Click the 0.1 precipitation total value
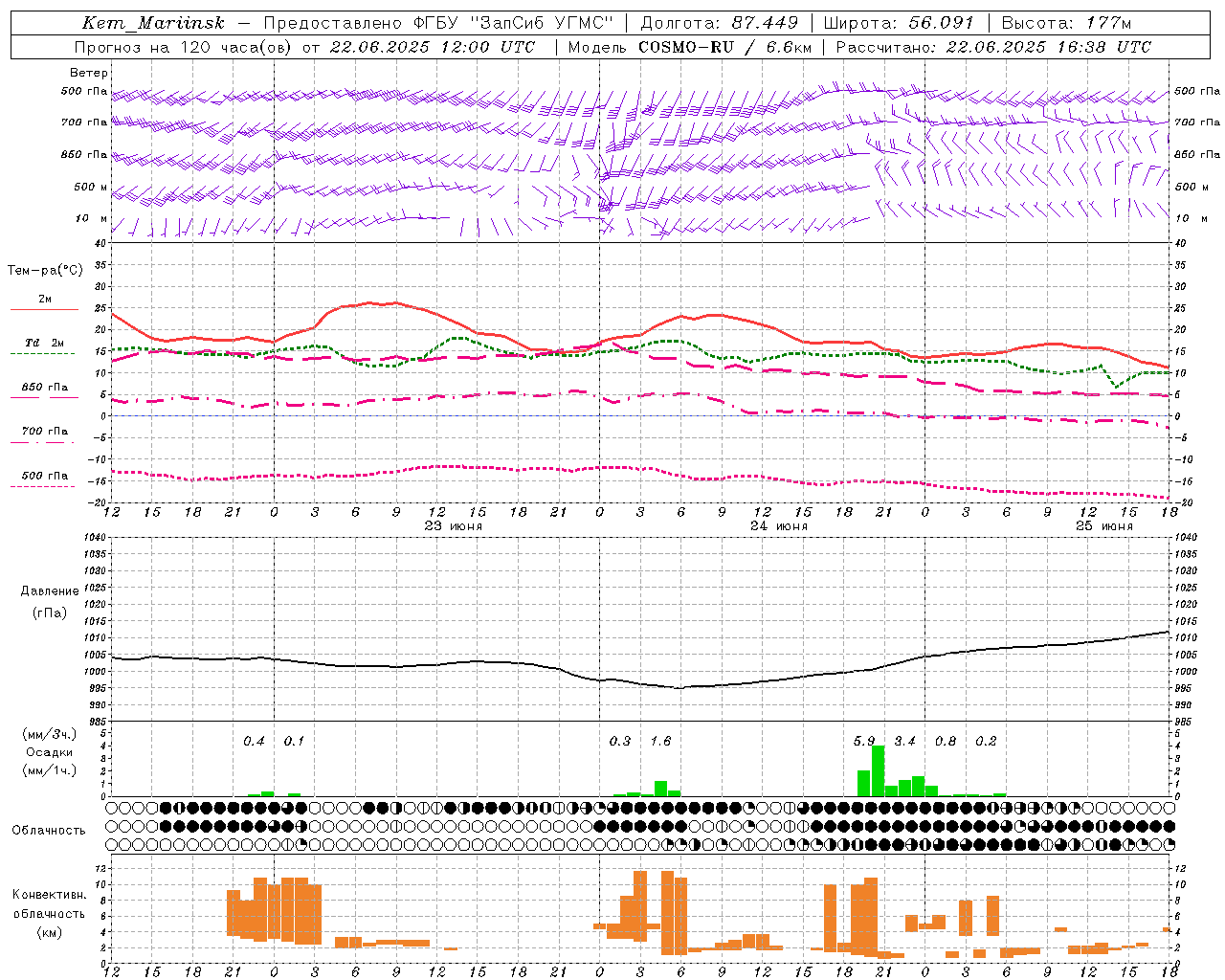 [x=294, y=742]
